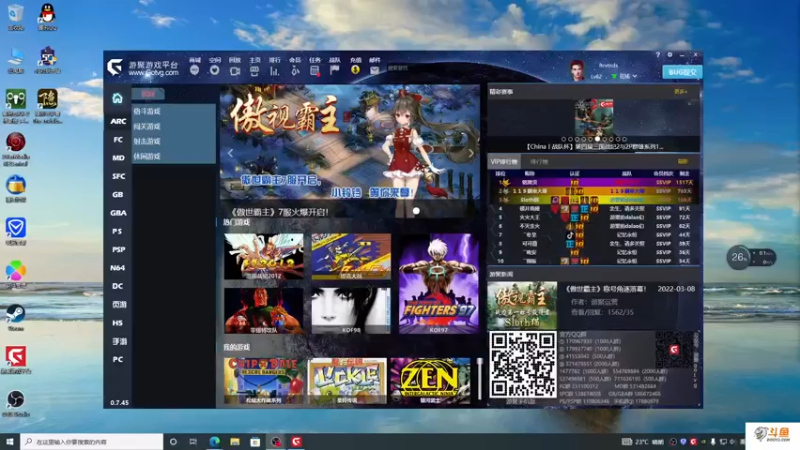Click the home icon in left sidebar
The image size is (800, 450).
pyautogui.click(x=117, y=98)
